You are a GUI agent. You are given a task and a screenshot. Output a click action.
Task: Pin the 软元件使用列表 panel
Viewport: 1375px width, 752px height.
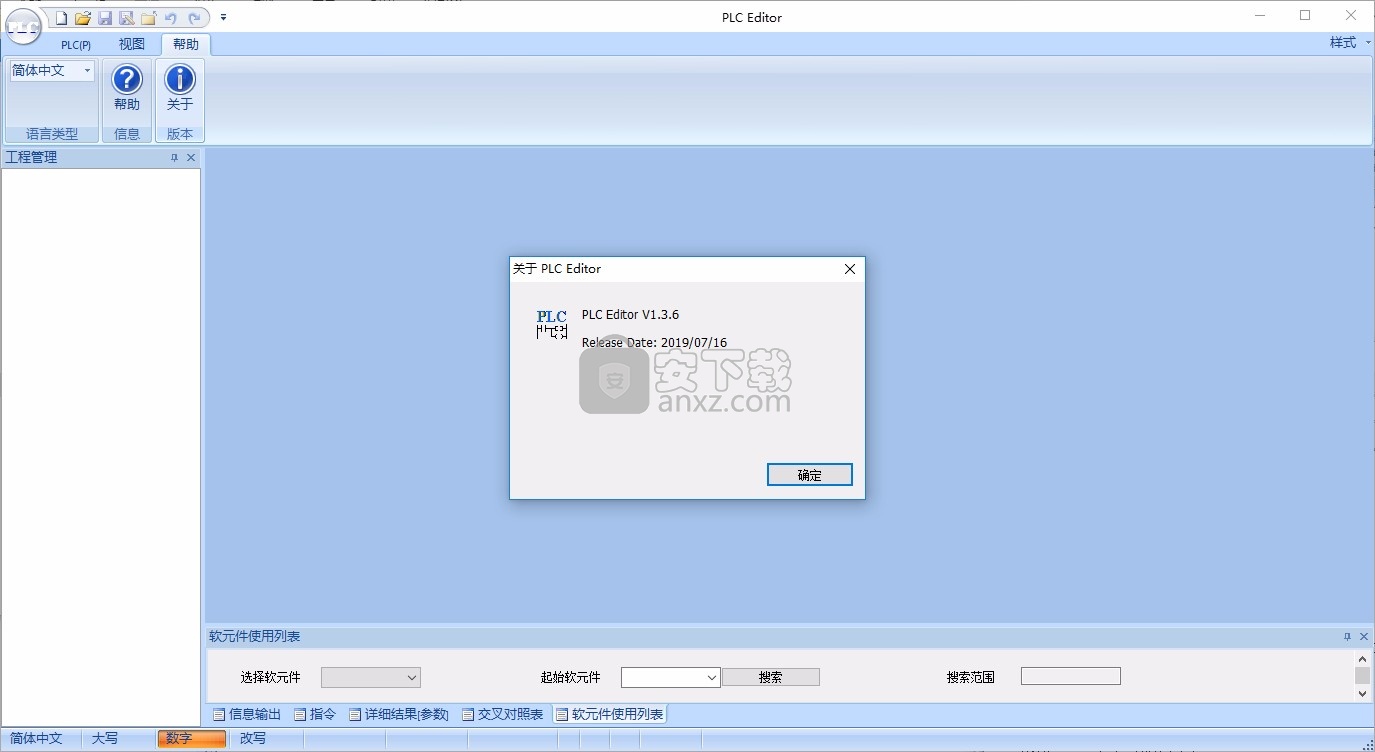click(1347, 637)
